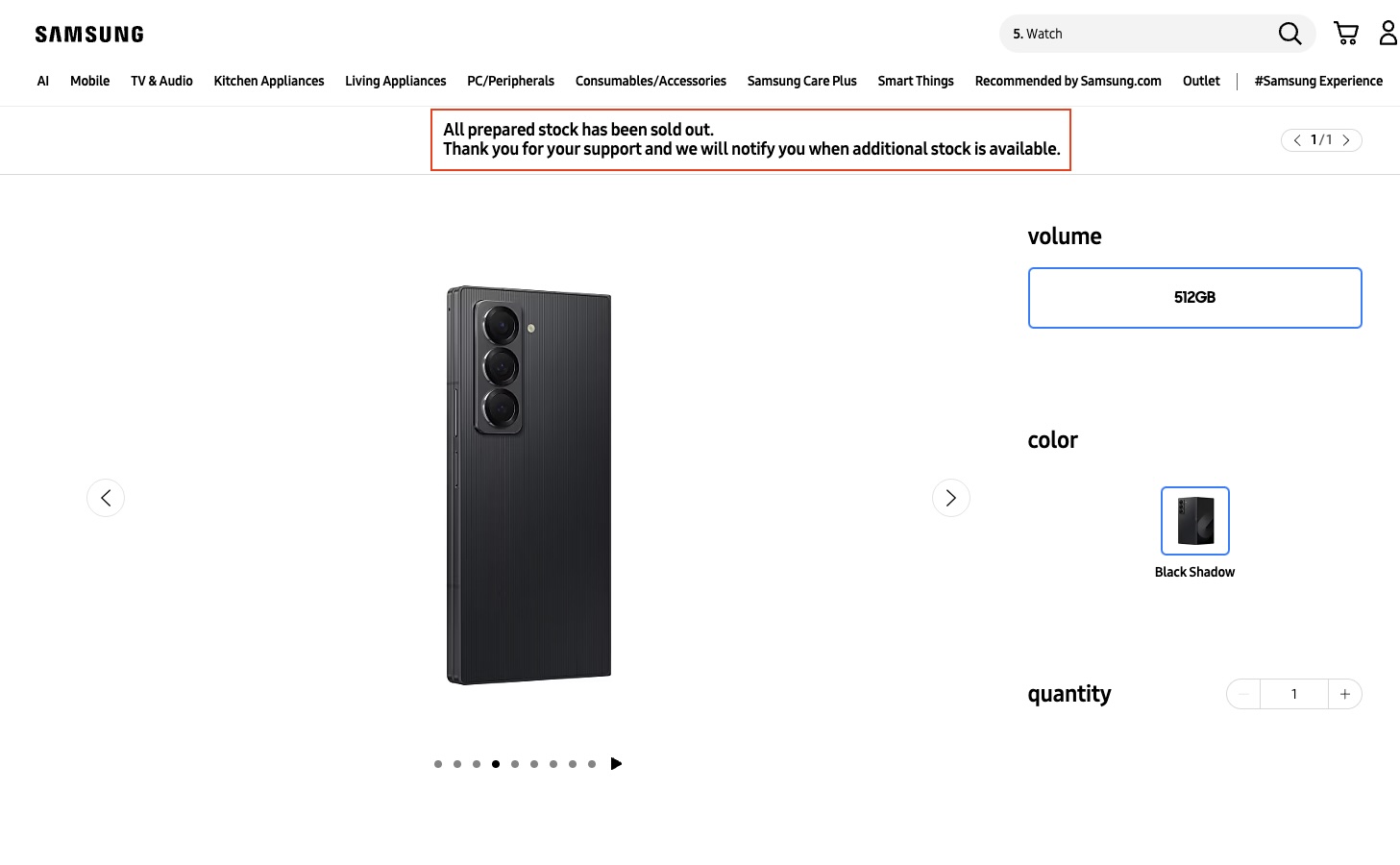1400x865 pixels.
Task: Play the image carousel slideshow
Action: 616,764
